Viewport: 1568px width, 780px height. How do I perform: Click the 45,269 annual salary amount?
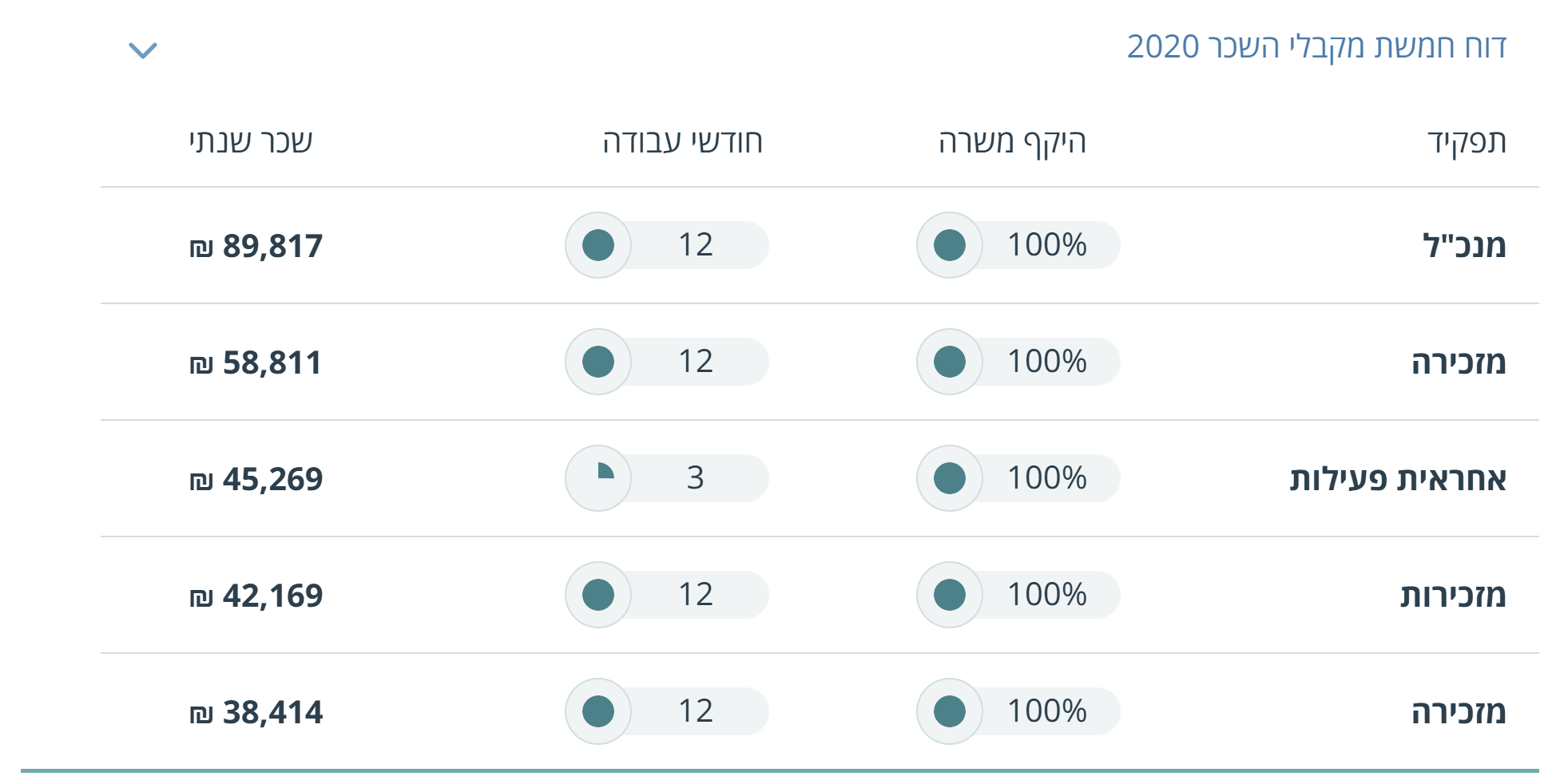coord(256,479)
